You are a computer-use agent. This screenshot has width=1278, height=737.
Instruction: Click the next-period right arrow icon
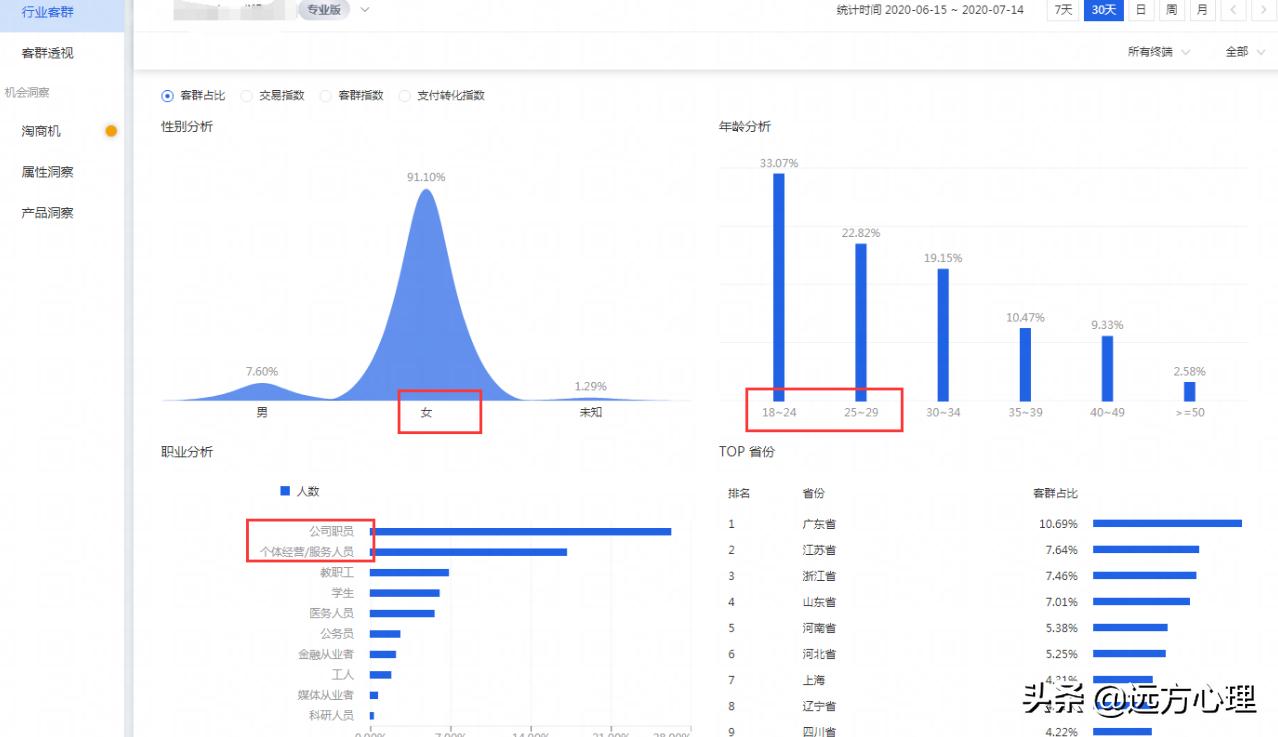[1263, 10]
